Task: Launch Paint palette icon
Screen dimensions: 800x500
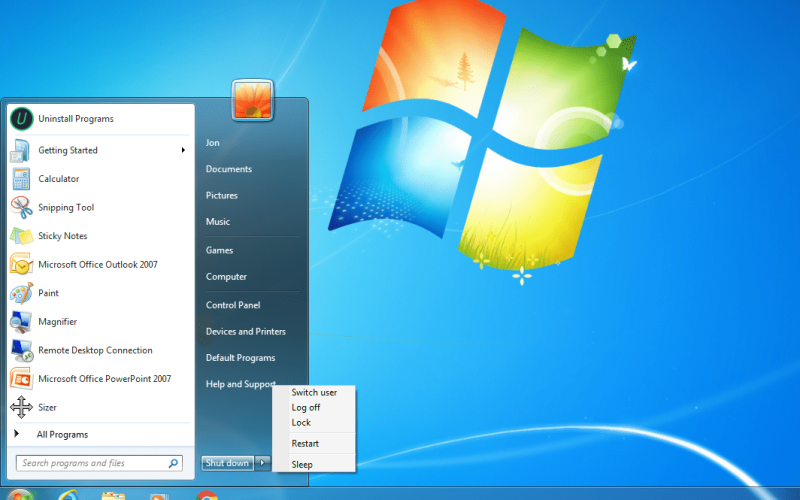Action: [21, 293]
